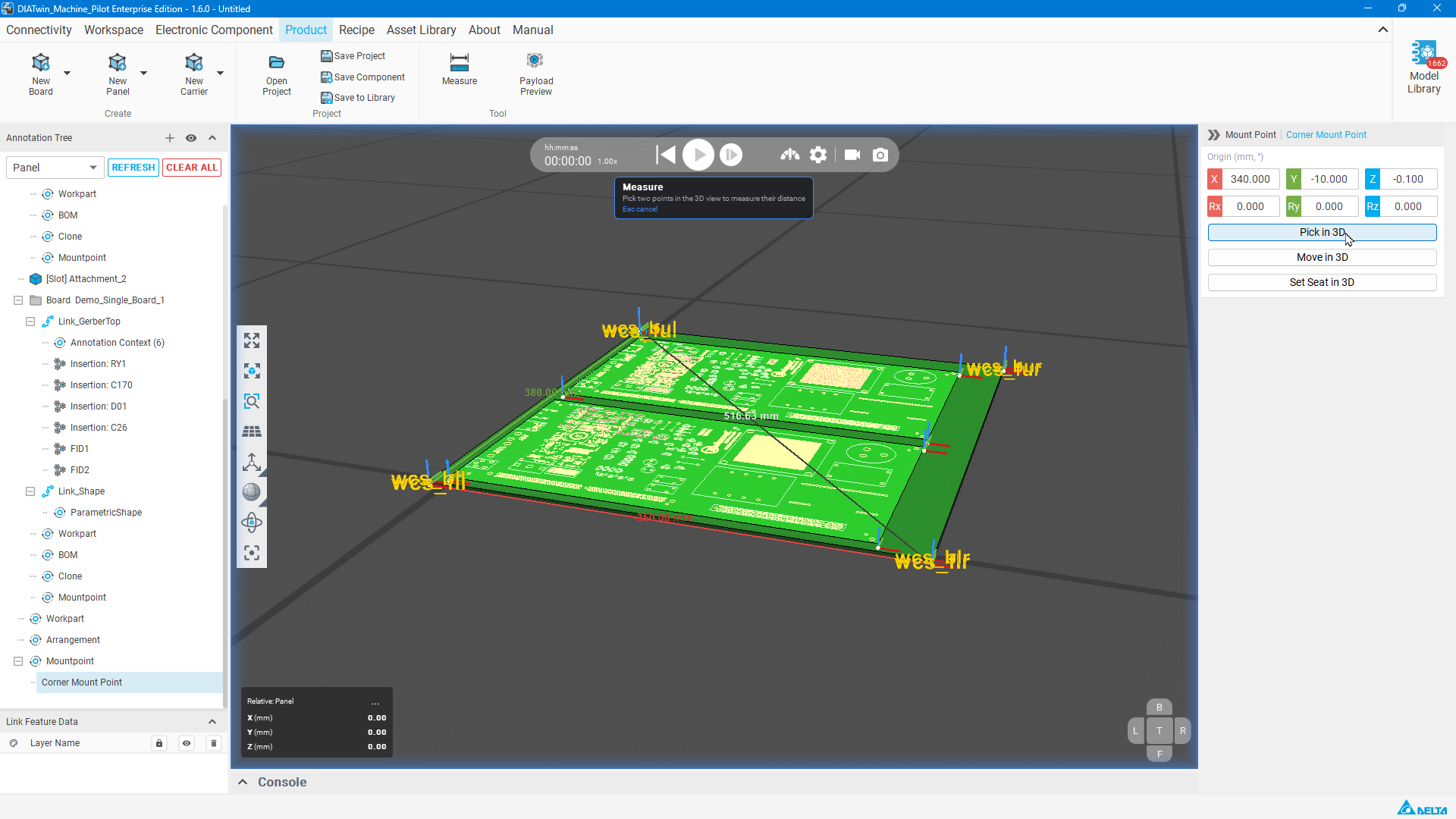Image resolution: width=1456 pixels, height=819 pixels.
Task: Click Save Component
Action: [x=363, y=77]
